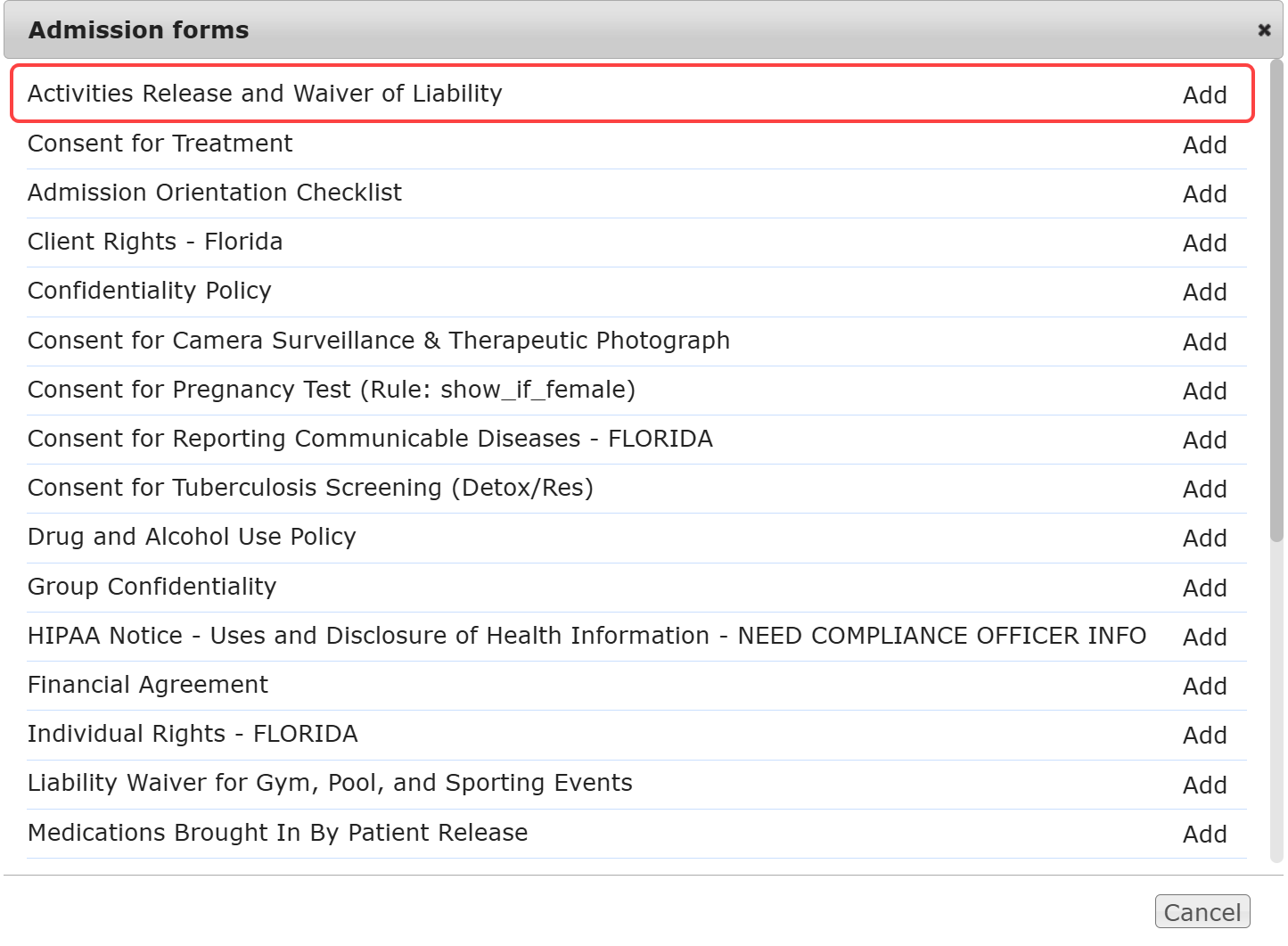The width and height of the screenshot is (1288, 946).
Task: Click Cancel button in the dialog
Action: 1202,911
